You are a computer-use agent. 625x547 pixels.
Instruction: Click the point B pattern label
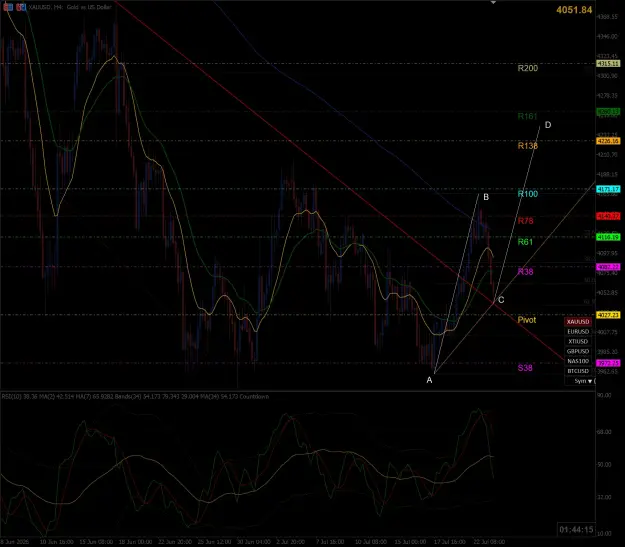pos(486,197)
